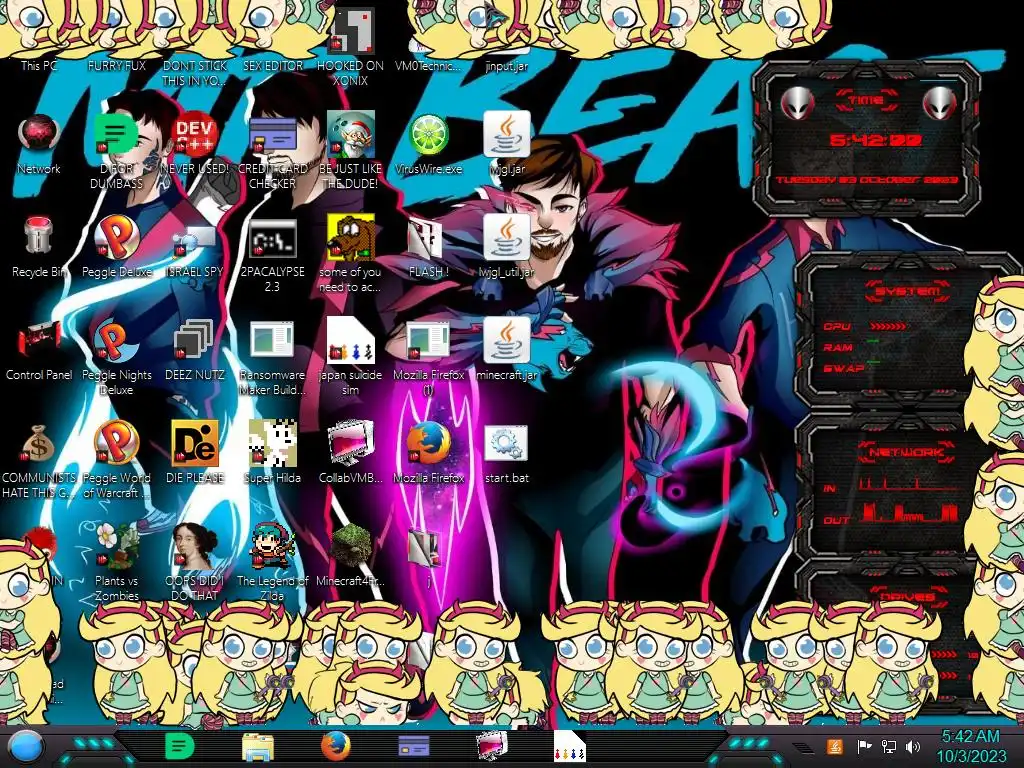1024x768 pixels.
Task: Open the Network desktop icon
Action: tap(39, 135)
